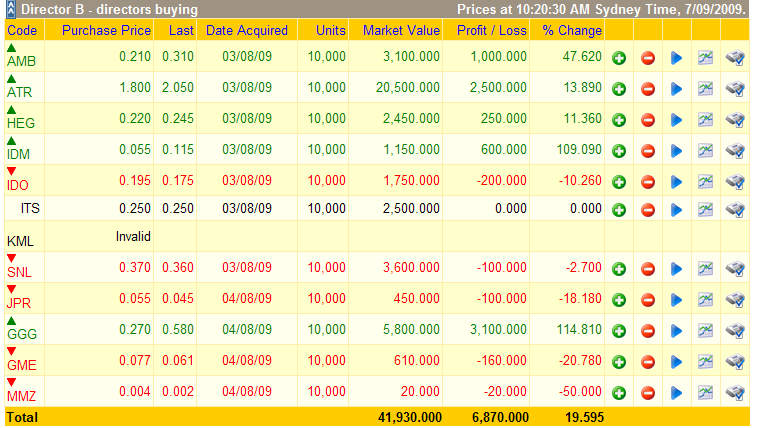Open the KML stock code link
This screenshot has width=757, height=428.
click(x=20, y=241)
